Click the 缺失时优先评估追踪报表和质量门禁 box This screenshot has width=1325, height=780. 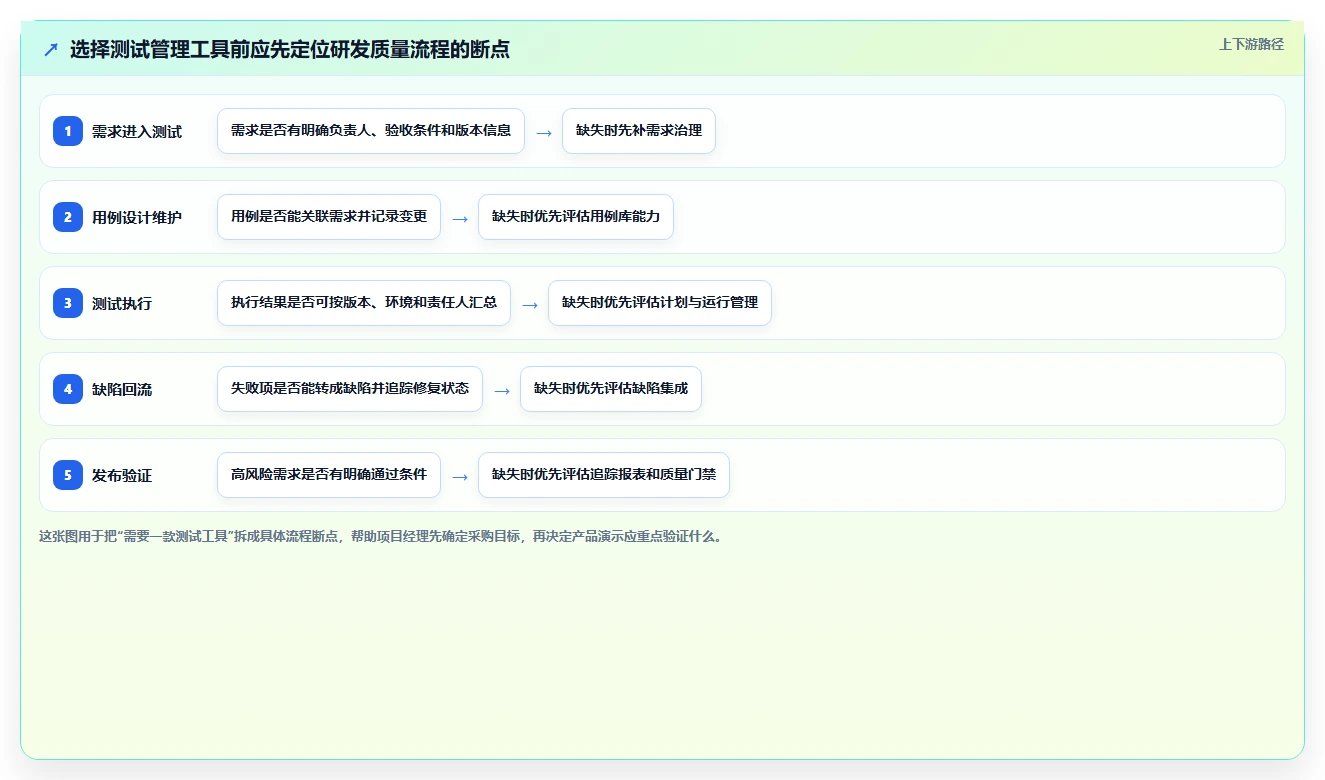click(604, 475)
